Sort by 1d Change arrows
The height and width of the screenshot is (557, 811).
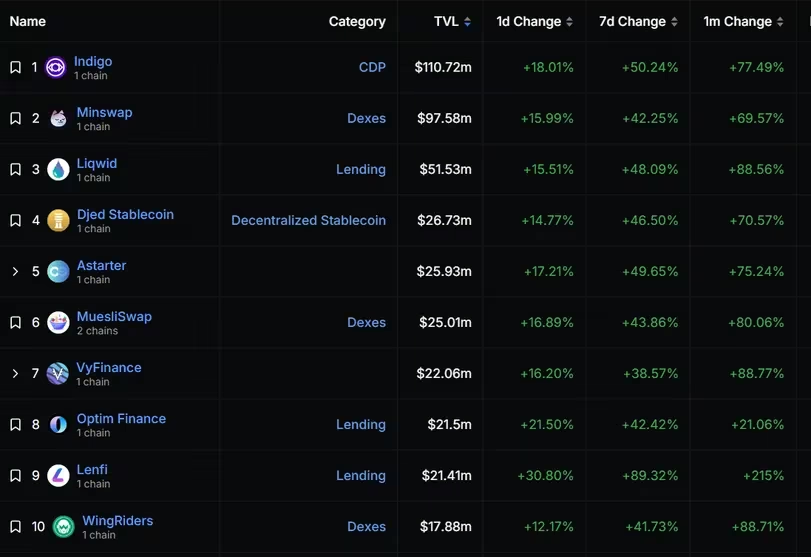coord(569,22)
